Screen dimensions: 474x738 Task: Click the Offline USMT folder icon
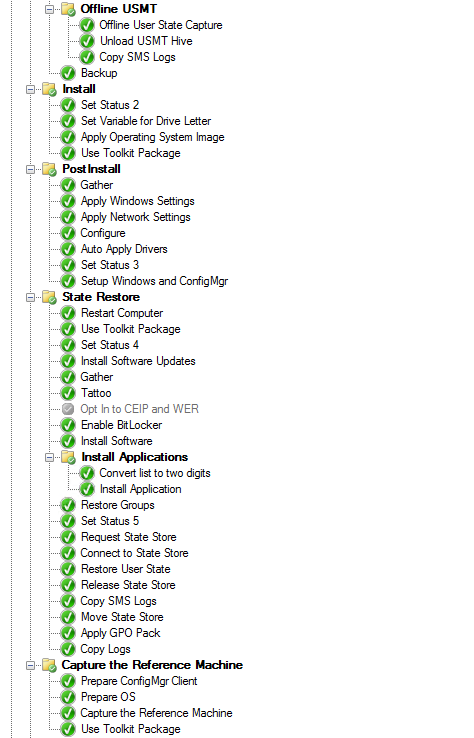[68, 9]
